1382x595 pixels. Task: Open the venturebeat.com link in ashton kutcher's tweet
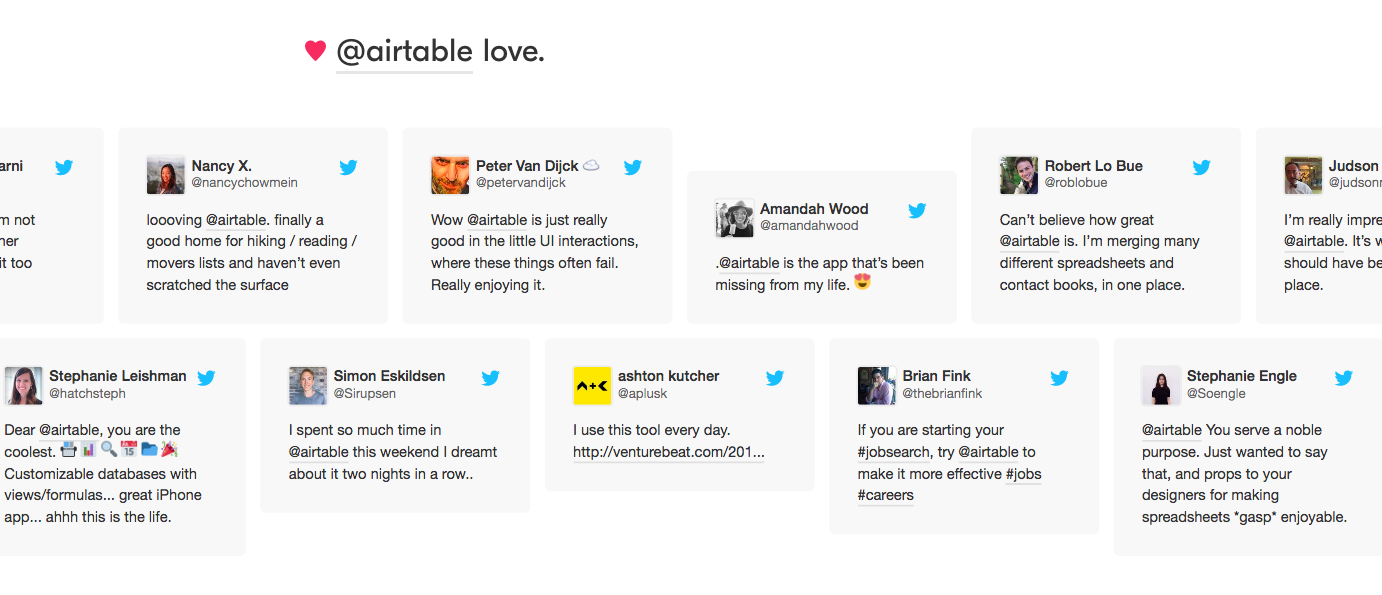coord(668,452)
